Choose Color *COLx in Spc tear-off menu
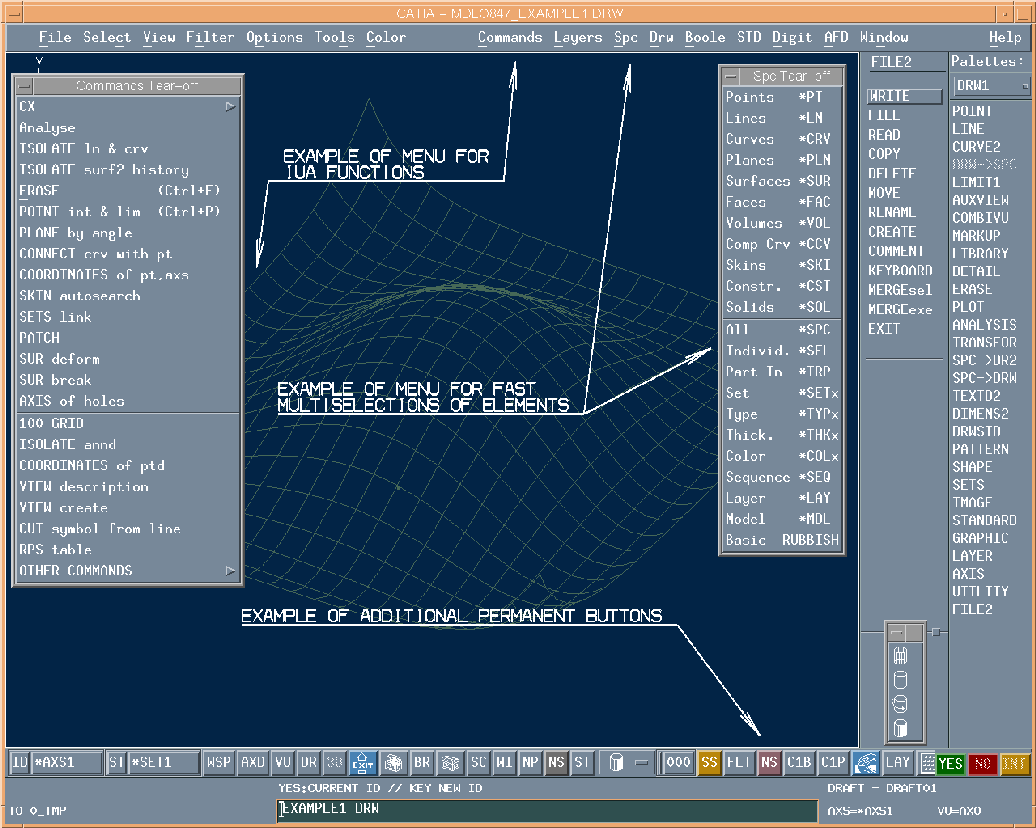Viewport: 1036px width, 828px height. click(782, 456)
